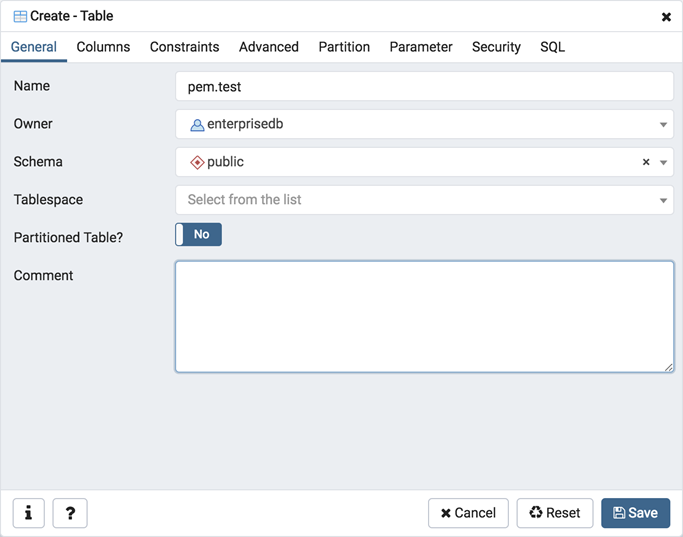Switch to the Columns tab

(103, 47)
